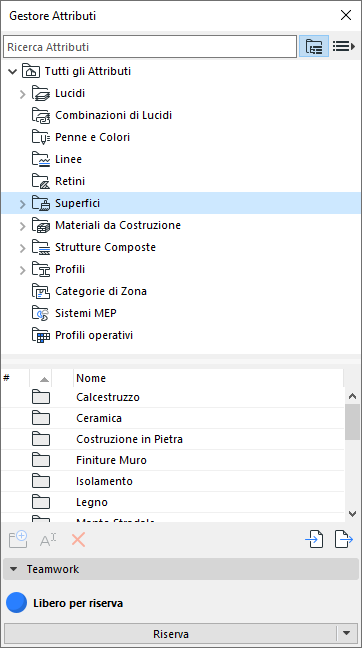
Task: Select the Retini fills icon
Action: [41, 181]
